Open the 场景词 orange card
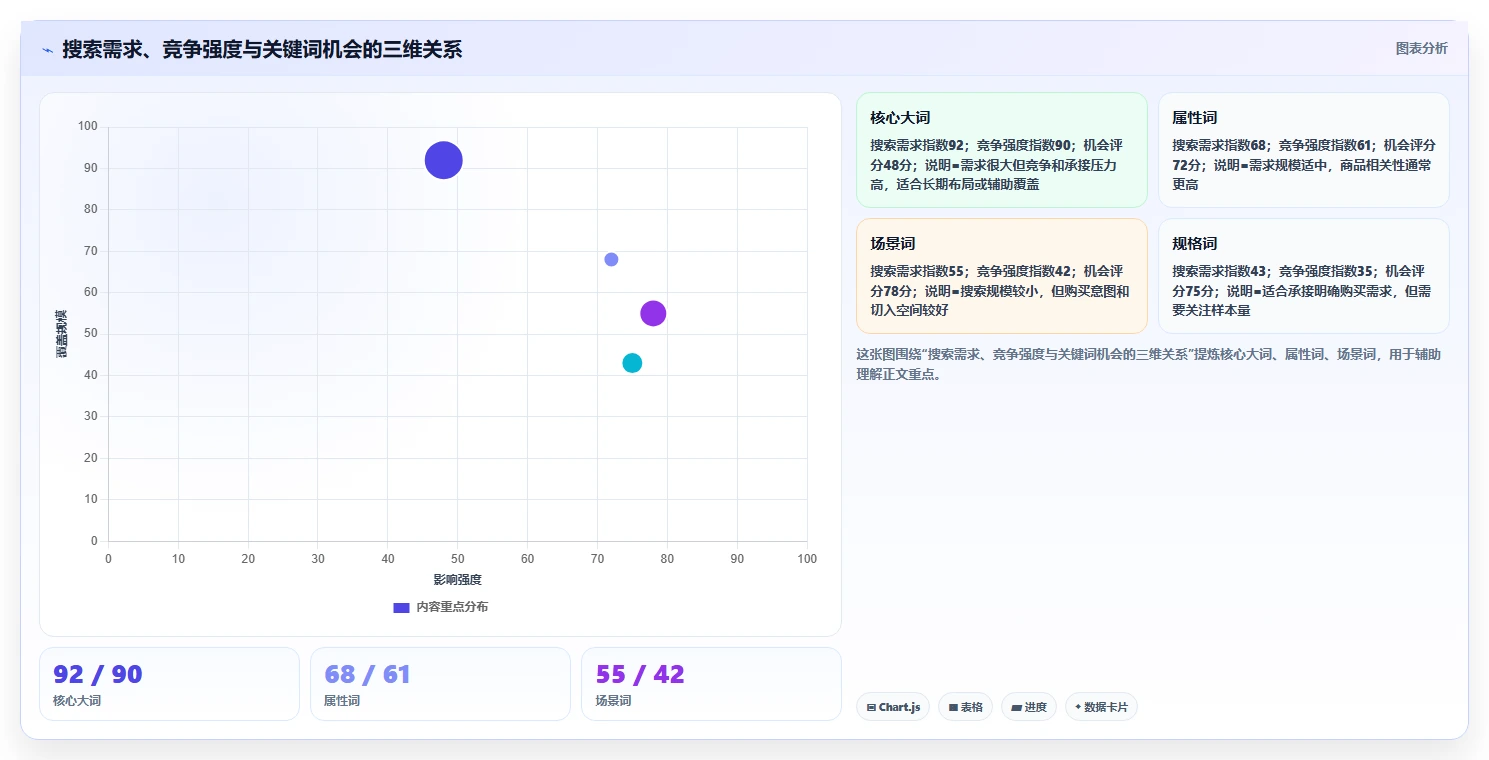This screenshot has height=760, width=1489. point(1001,276)
